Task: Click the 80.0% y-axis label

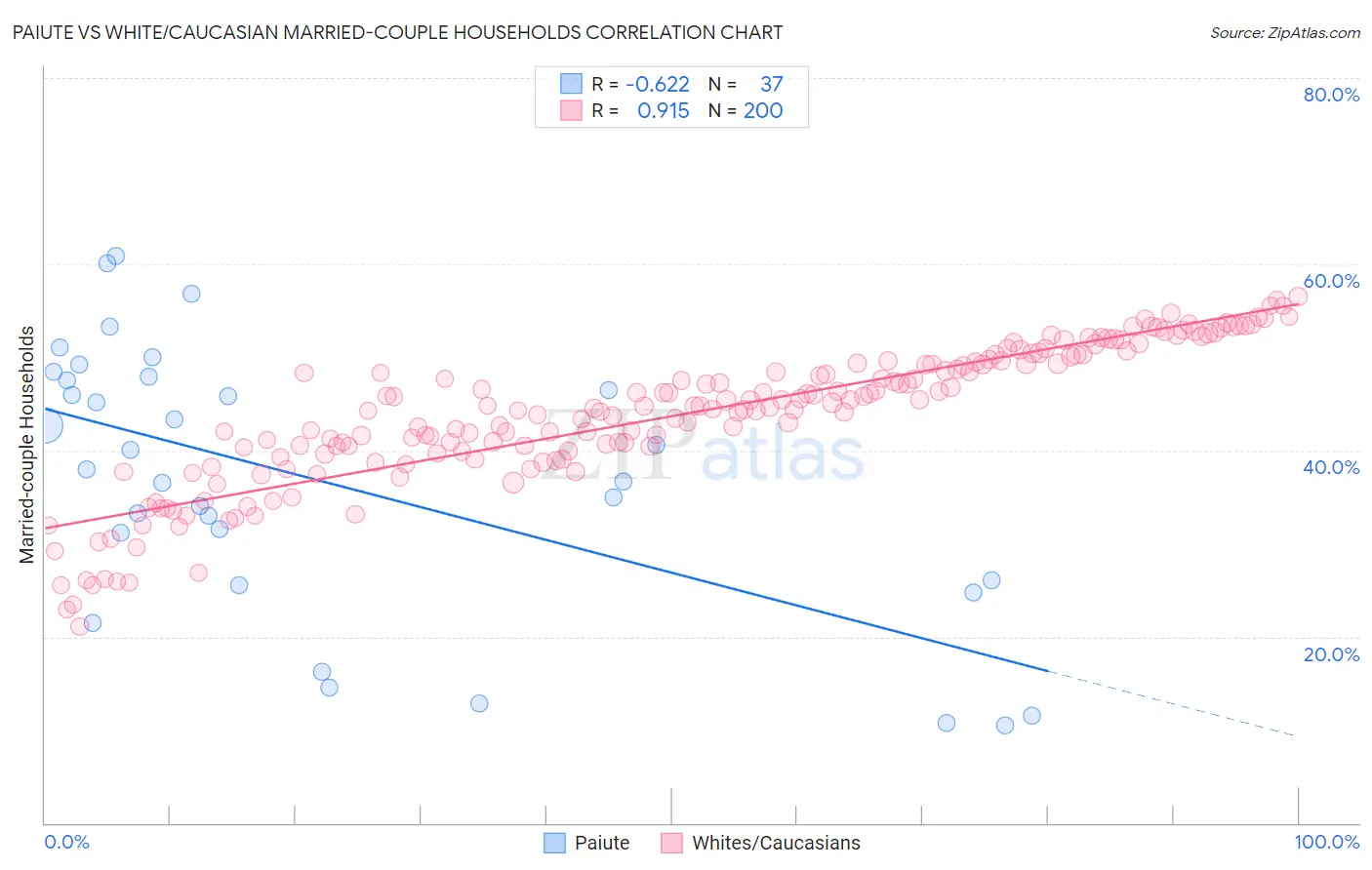Action: (x=1331, y=95)
